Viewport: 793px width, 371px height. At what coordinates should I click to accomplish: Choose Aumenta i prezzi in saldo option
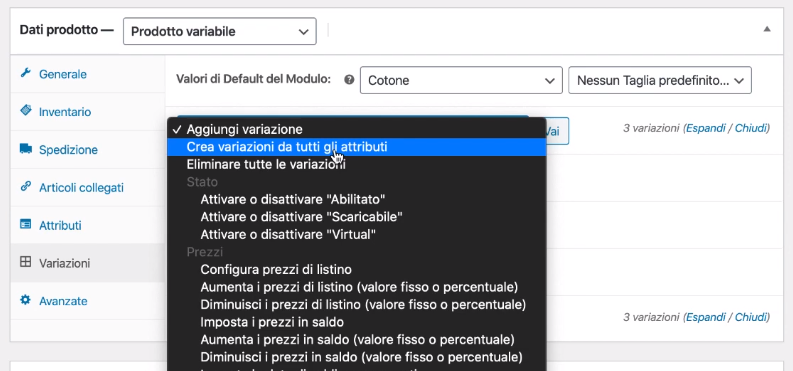(357, 340)
